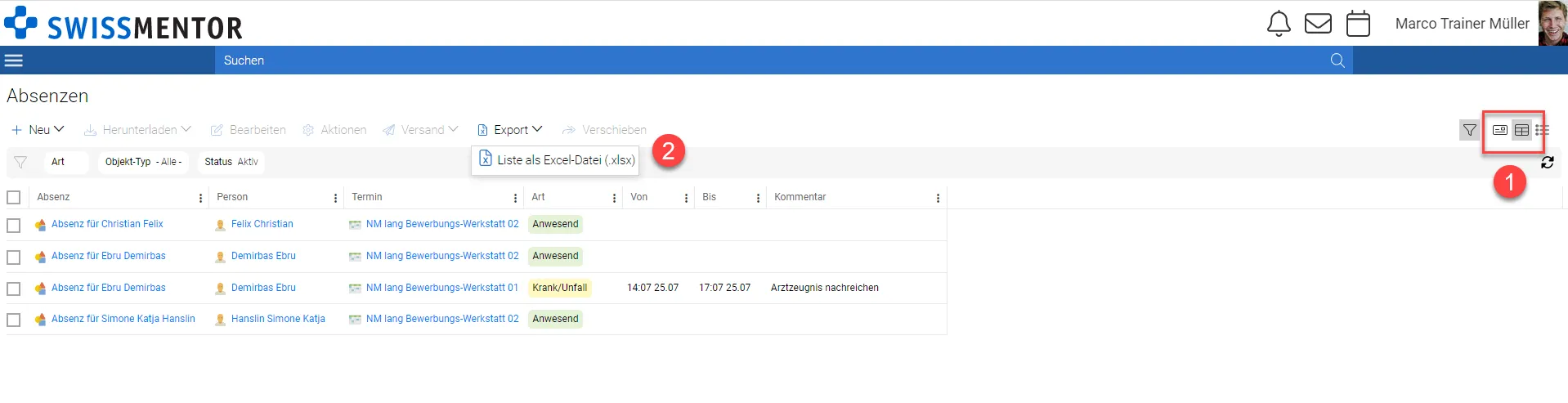
Task: Open the hamburger navigation menu
Action: pos(14,60)
